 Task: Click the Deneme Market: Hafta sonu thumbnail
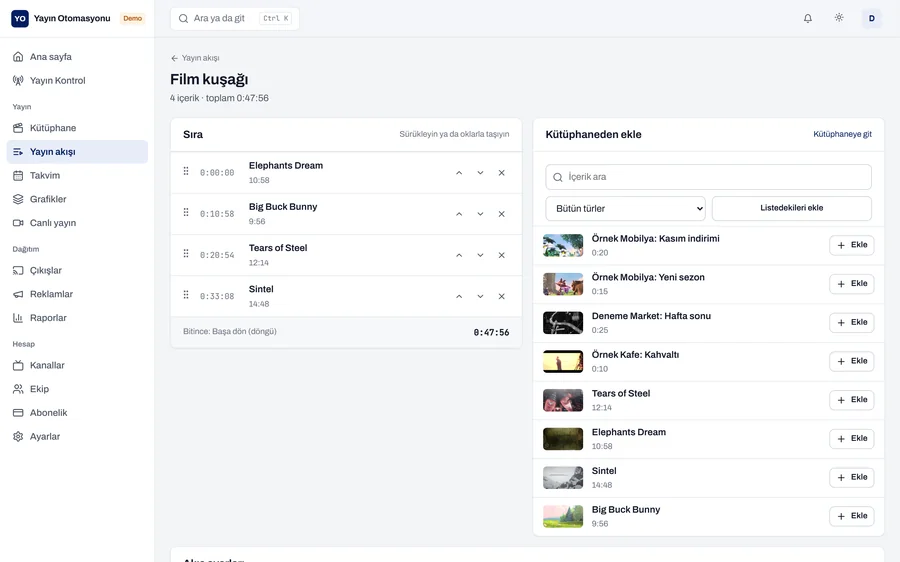tap(563, 323)
